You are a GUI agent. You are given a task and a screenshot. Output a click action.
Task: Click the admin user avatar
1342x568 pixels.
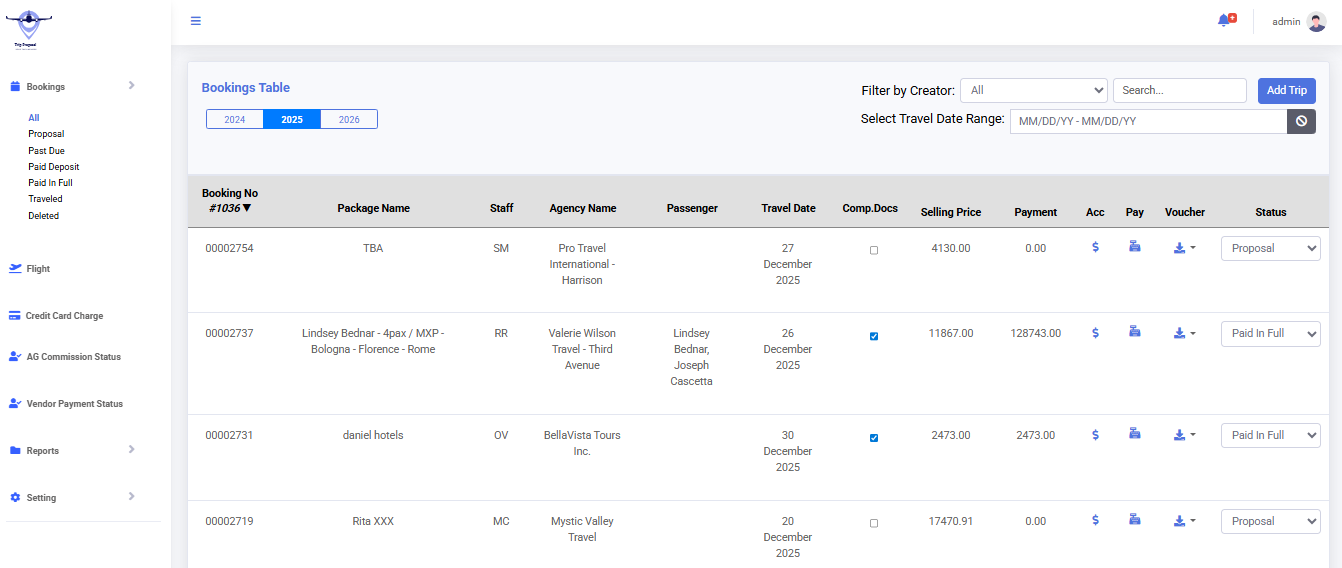1316,22
